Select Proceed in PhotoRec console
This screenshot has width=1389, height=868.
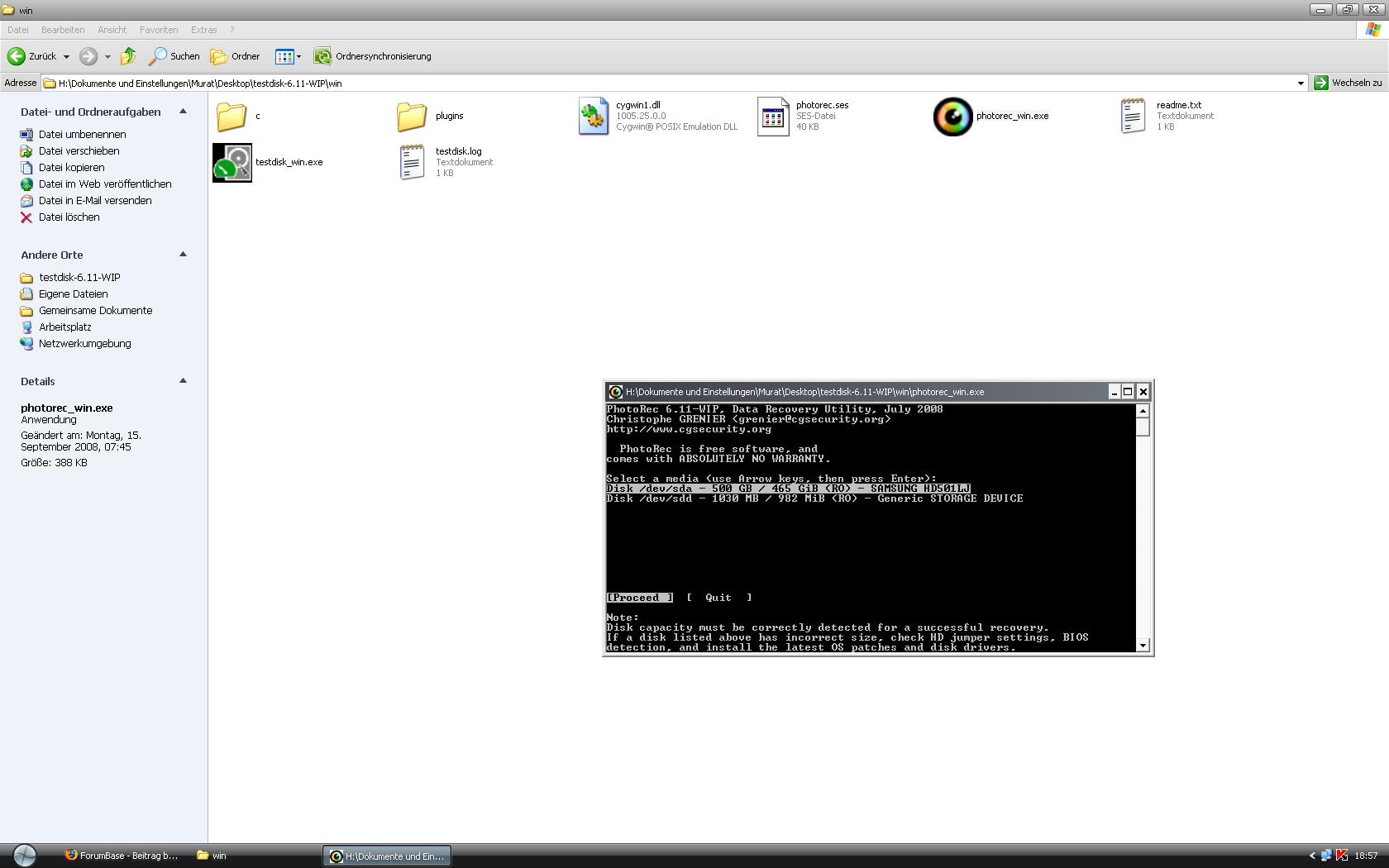640,598
